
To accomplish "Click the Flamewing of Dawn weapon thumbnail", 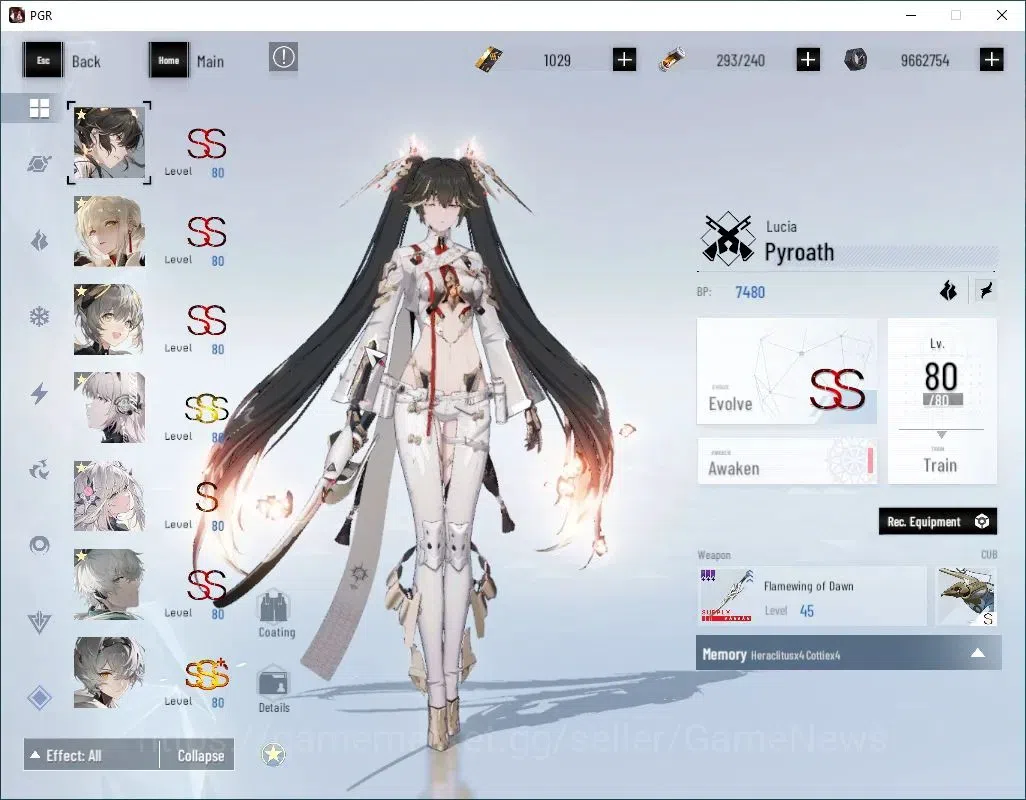I will pyautogui.click(x=727, y=596).
